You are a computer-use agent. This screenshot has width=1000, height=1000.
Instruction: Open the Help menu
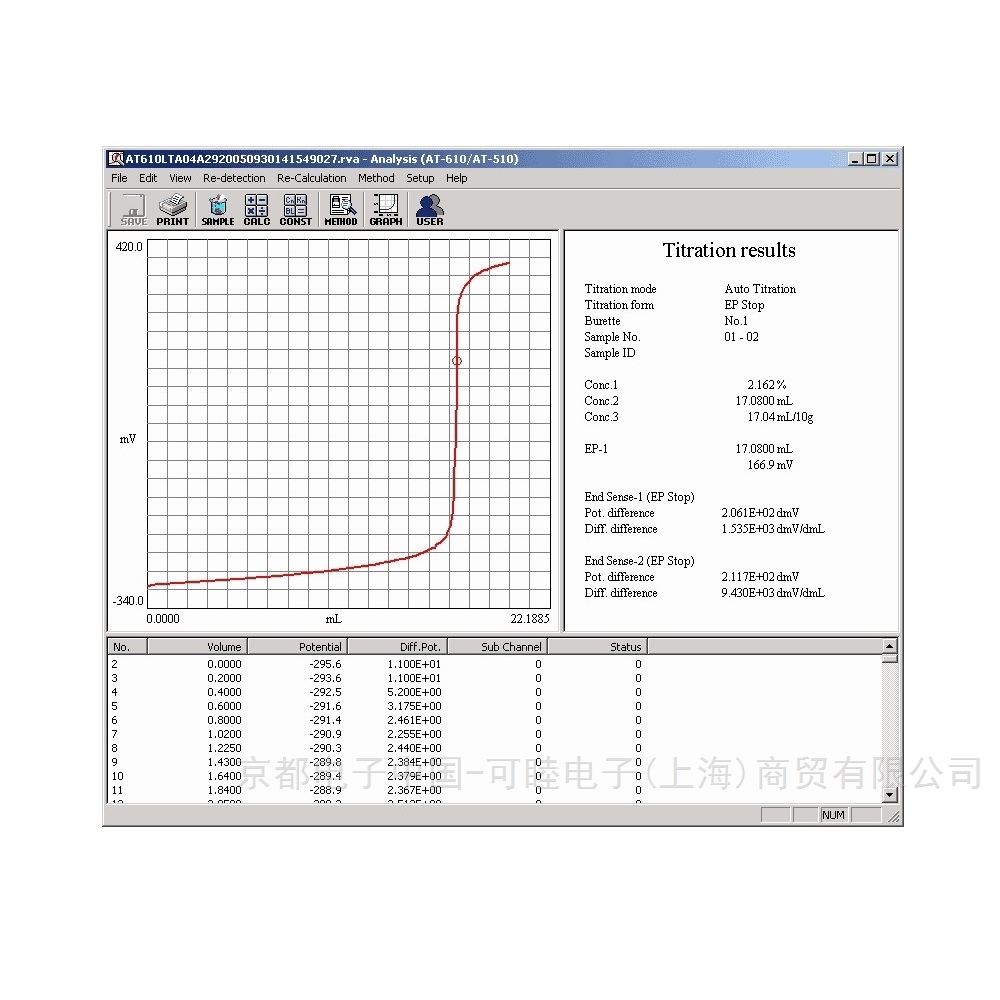(457, 178)
